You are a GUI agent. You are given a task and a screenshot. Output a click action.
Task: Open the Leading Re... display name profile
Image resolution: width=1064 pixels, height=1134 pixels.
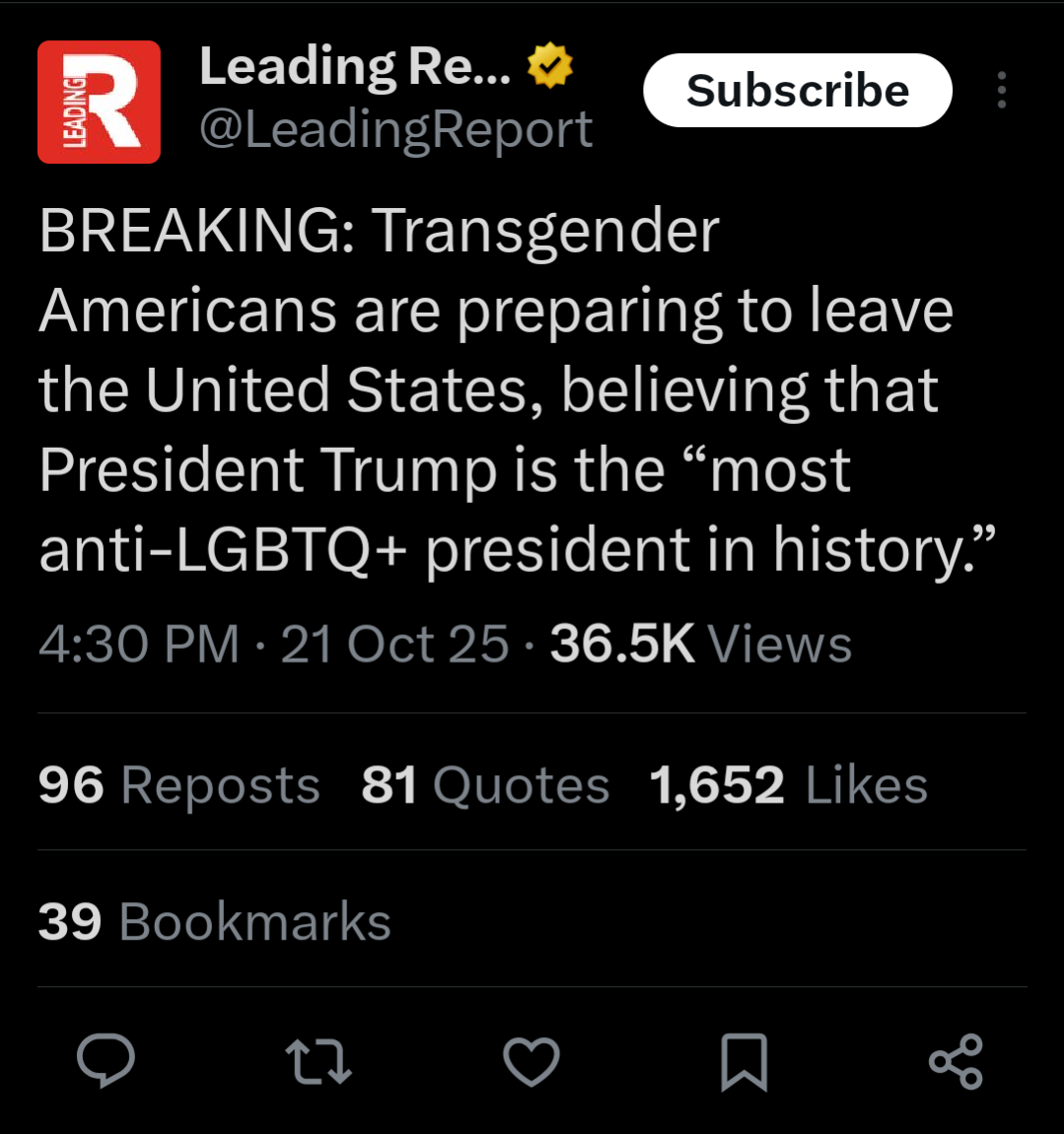355,66
